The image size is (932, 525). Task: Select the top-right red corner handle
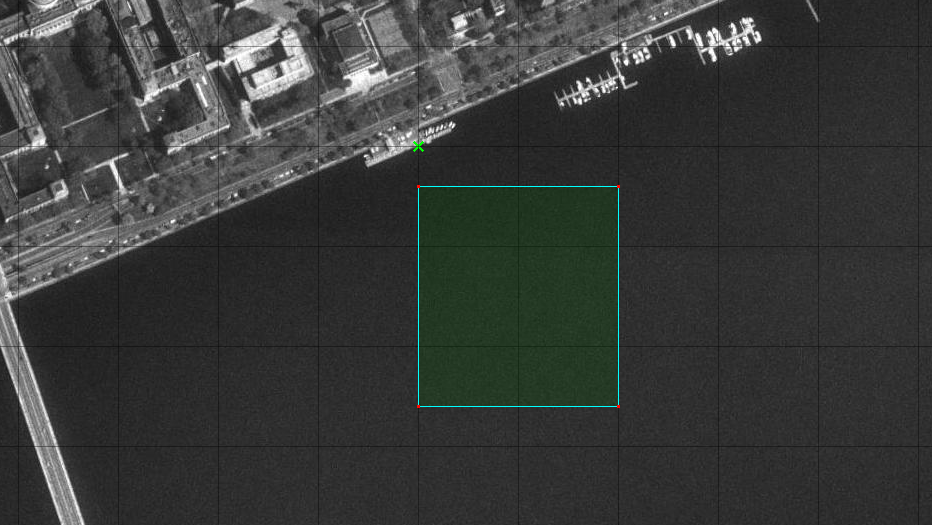pos(618,187)
